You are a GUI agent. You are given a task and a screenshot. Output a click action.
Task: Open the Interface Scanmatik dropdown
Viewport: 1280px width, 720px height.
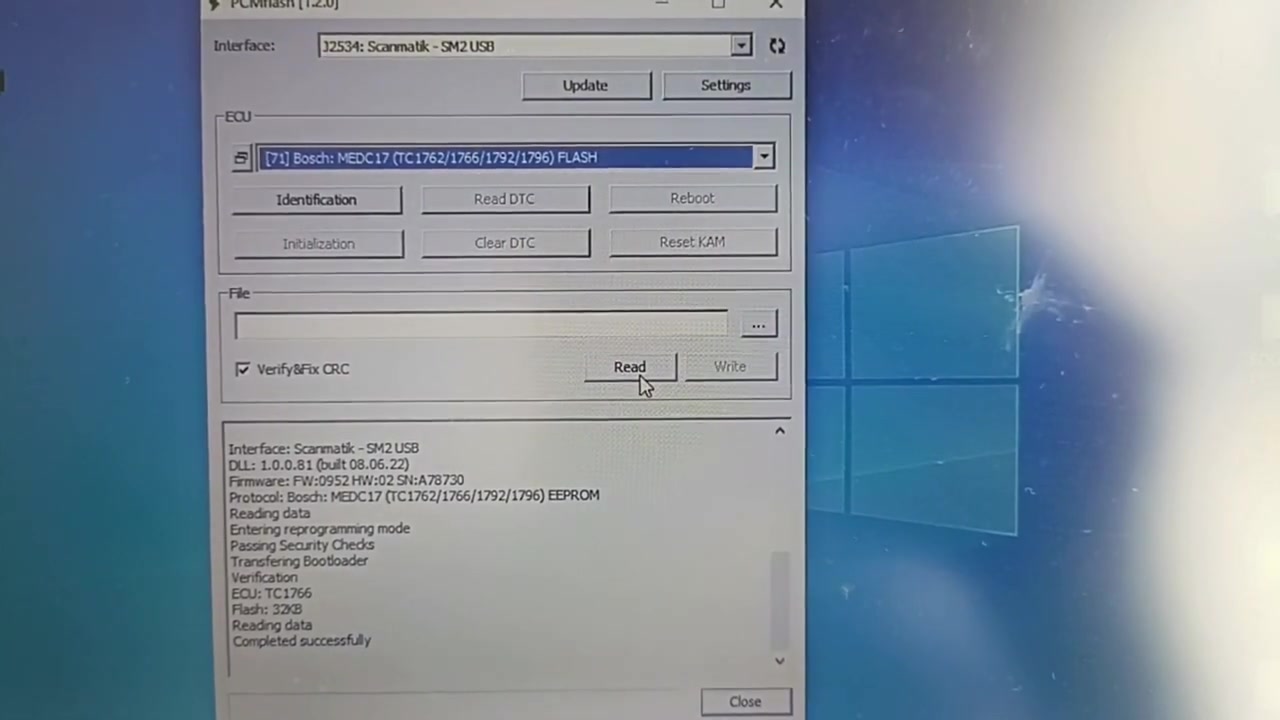(741, 46)
